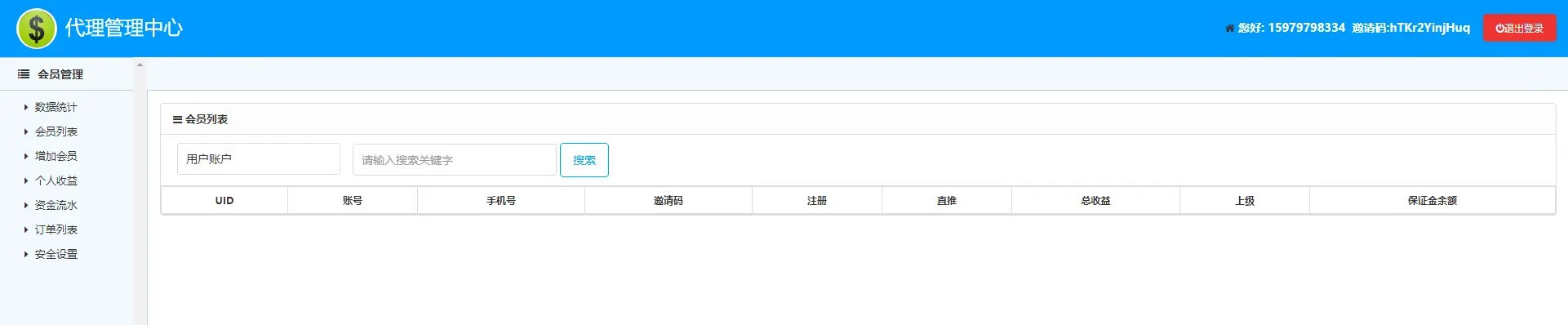The image size is (1568, 325).
Task: Click the list icon beside 会员管理
Action: click(x=24, y=74)
